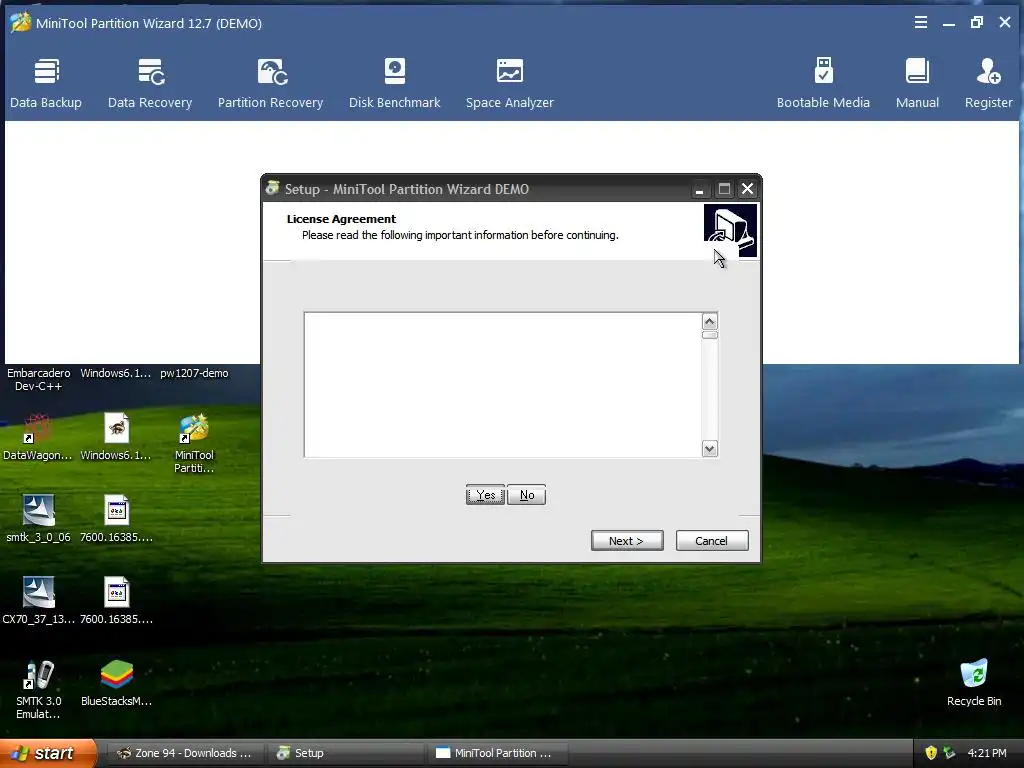Close the Setup dialog window
The width and height of the screenshot is (1024, 768).
point(748,189)
